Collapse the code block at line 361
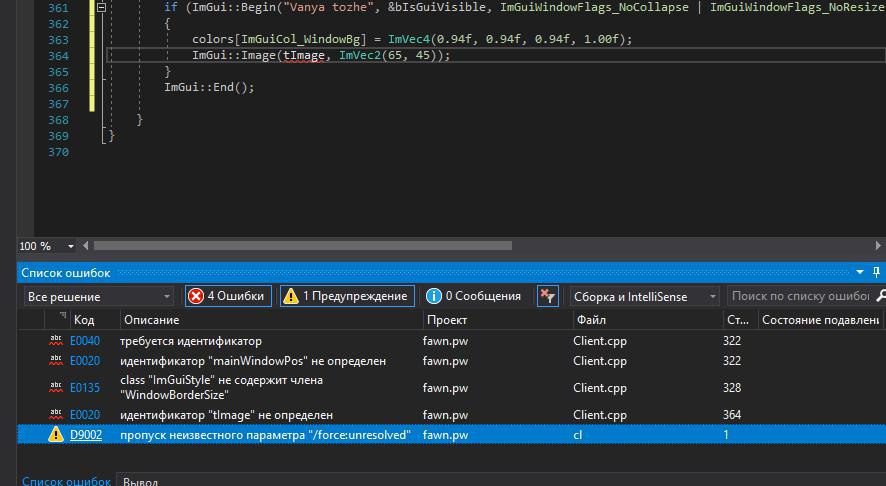Screen dimensions: 886x486 101,7
